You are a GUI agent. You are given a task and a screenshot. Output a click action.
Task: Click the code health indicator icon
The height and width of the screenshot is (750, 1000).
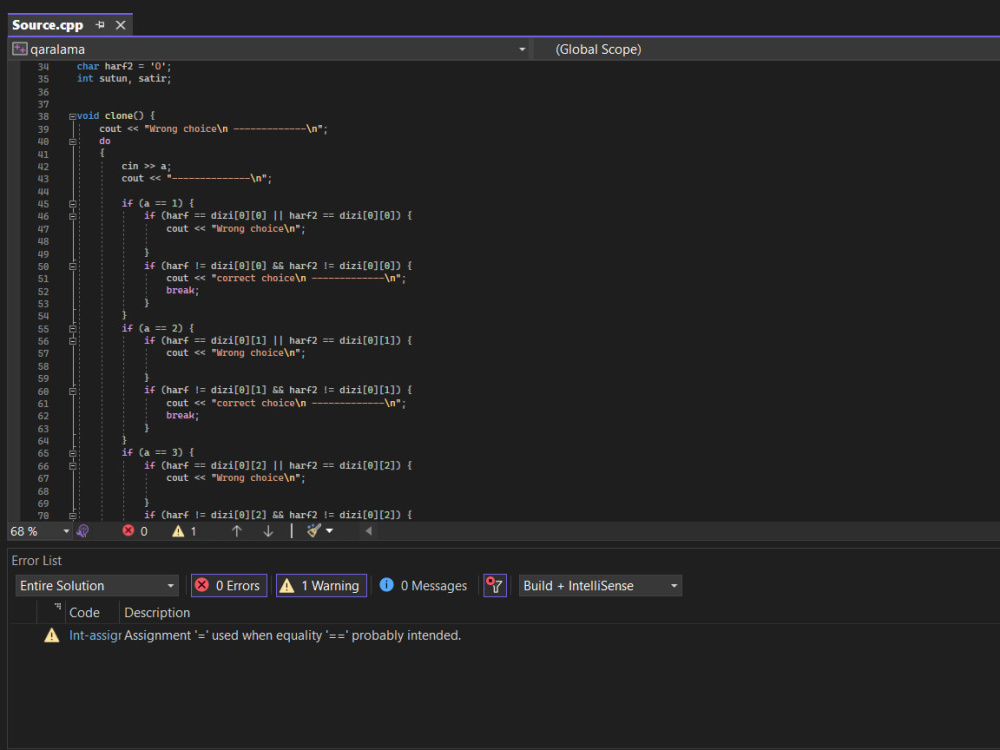83,531
